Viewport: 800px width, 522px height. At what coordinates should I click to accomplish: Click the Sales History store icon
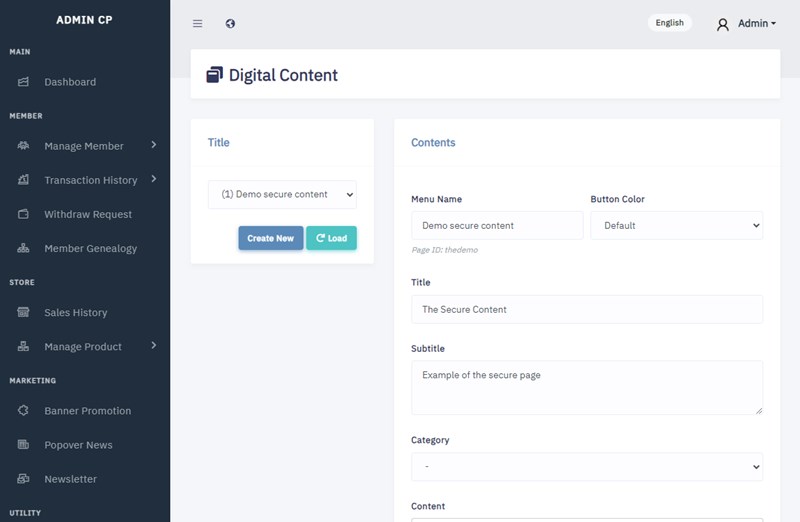click(23, 312)
